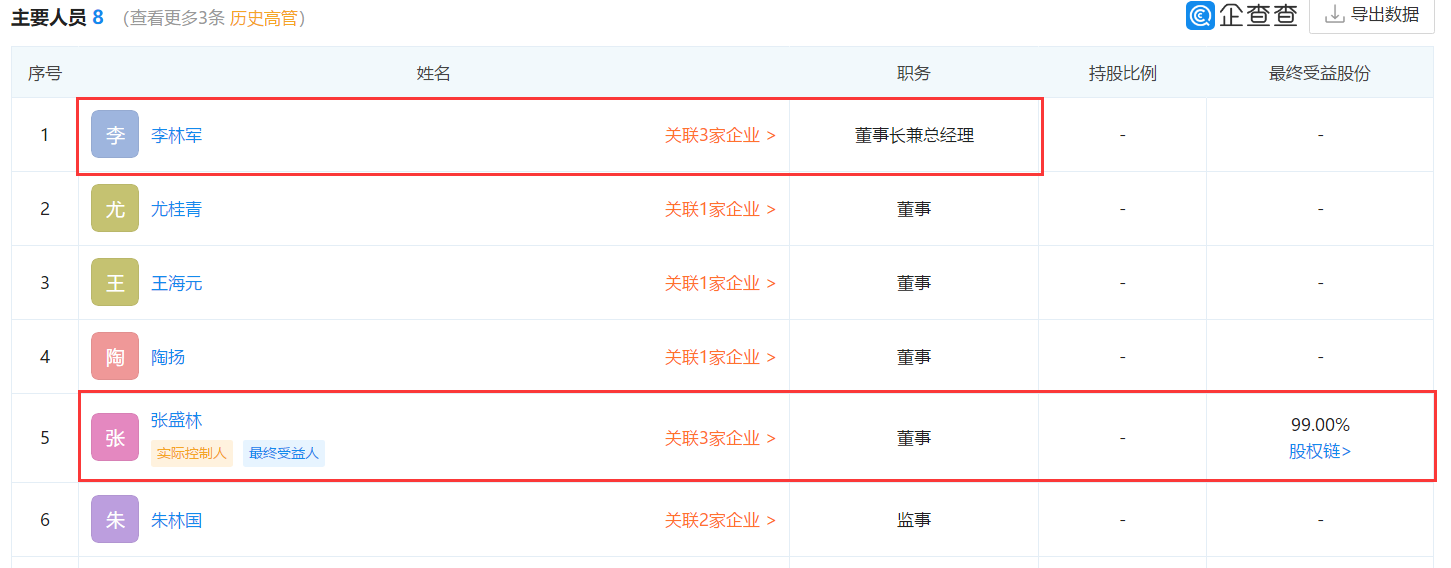Click 朱林国's purple avatar icon
The image size is (1451, 568).
pyautogui.click(x=115, y=520)
